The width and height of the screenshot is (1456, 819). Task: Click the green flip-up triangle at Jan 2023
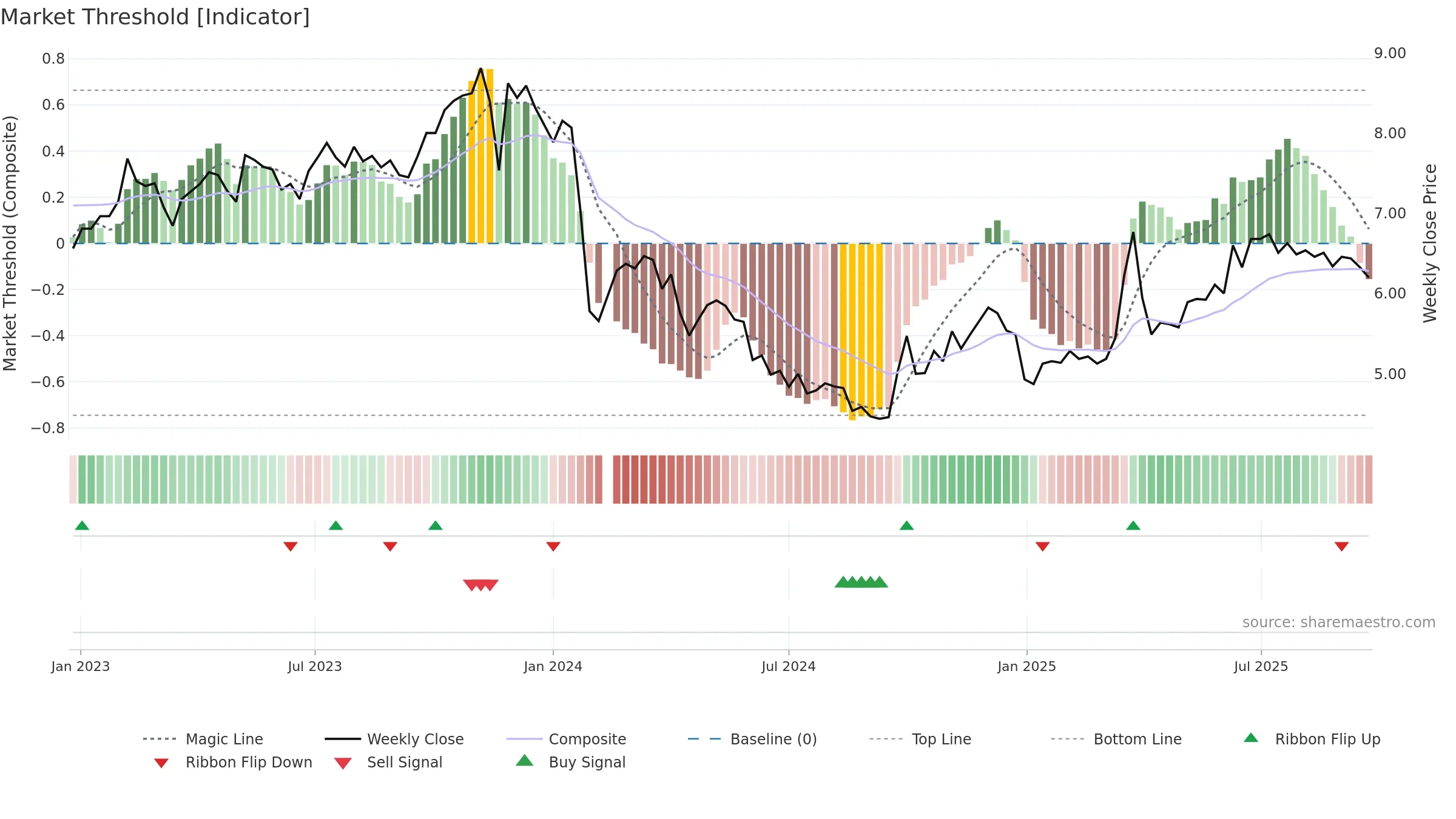coord(82,525)
